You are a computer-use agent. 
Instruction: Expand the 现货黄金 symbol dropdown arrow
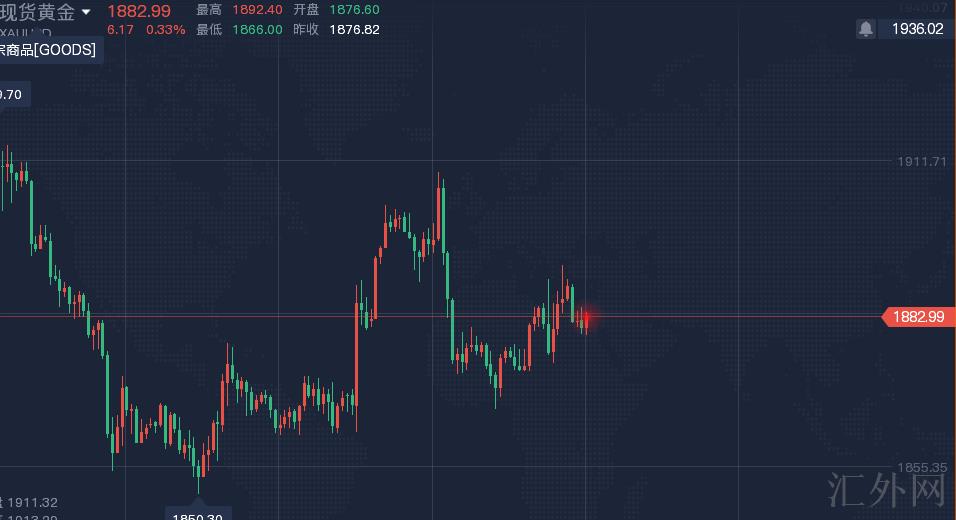pos(87,12)
